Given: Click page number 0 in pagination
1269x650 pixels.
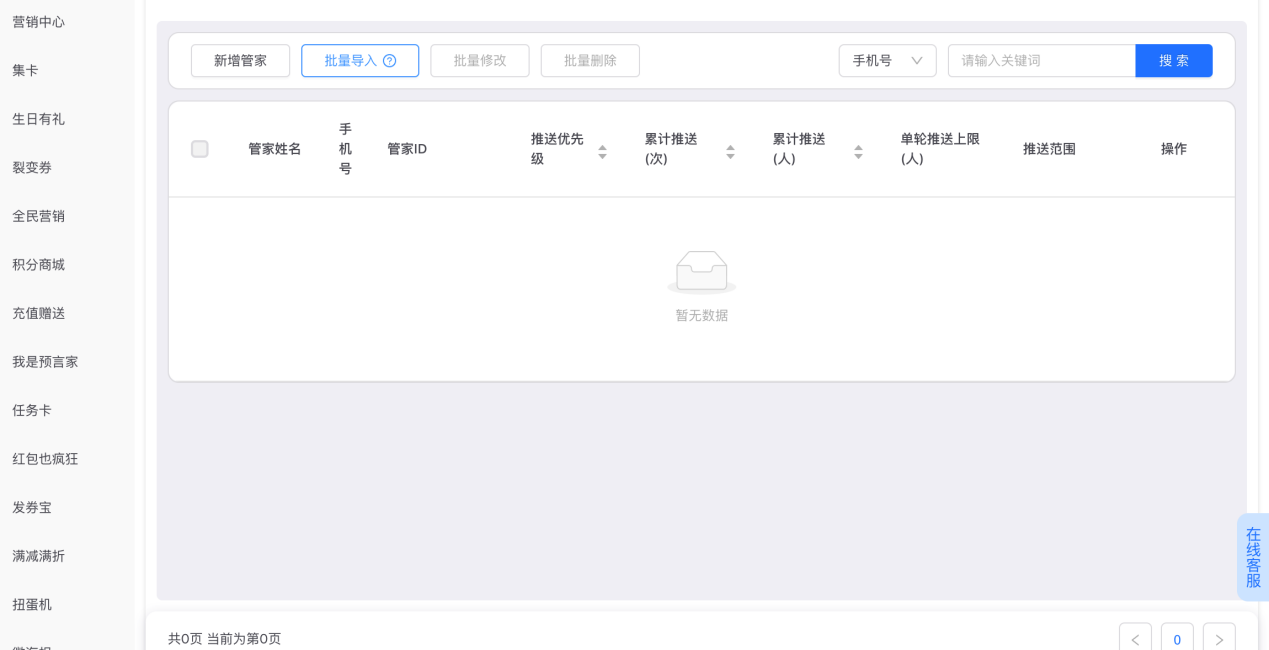Looking at the screenshot, I should tap(1177, 638).
